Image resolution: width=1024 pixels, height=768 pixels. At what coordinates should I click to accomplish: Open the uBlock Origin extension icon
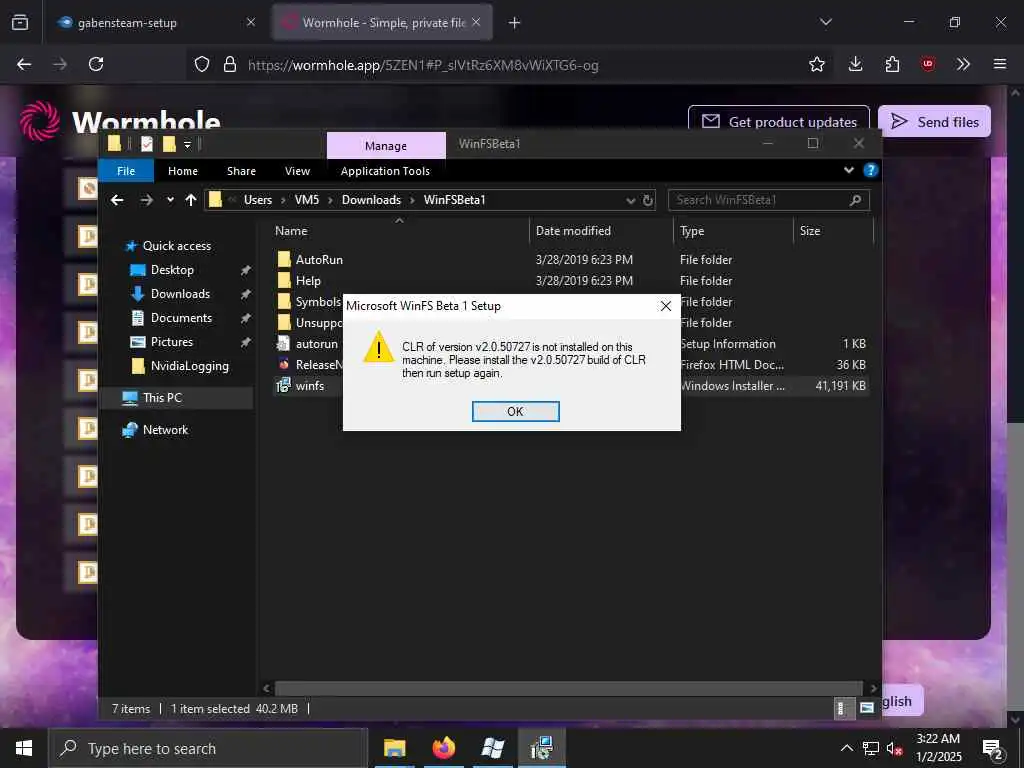click(x=928, y=64)
